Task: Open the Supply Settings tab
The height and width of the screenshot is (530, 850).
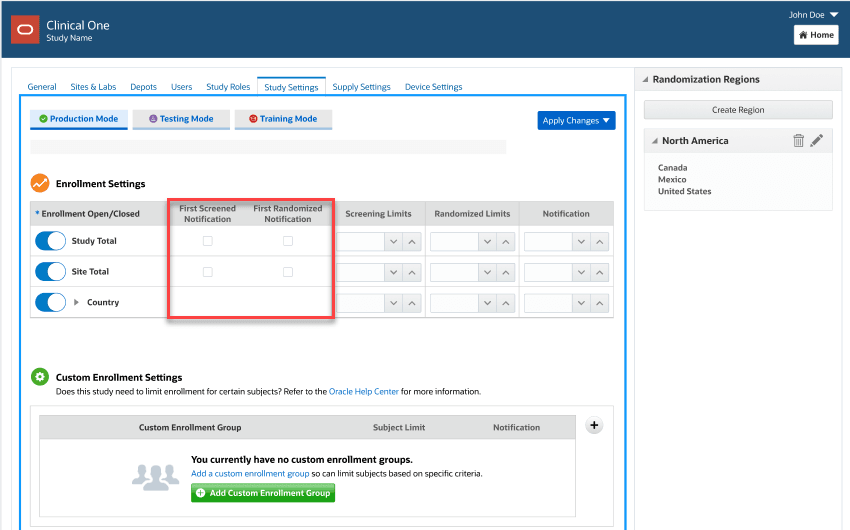Action: pos(361,87)
